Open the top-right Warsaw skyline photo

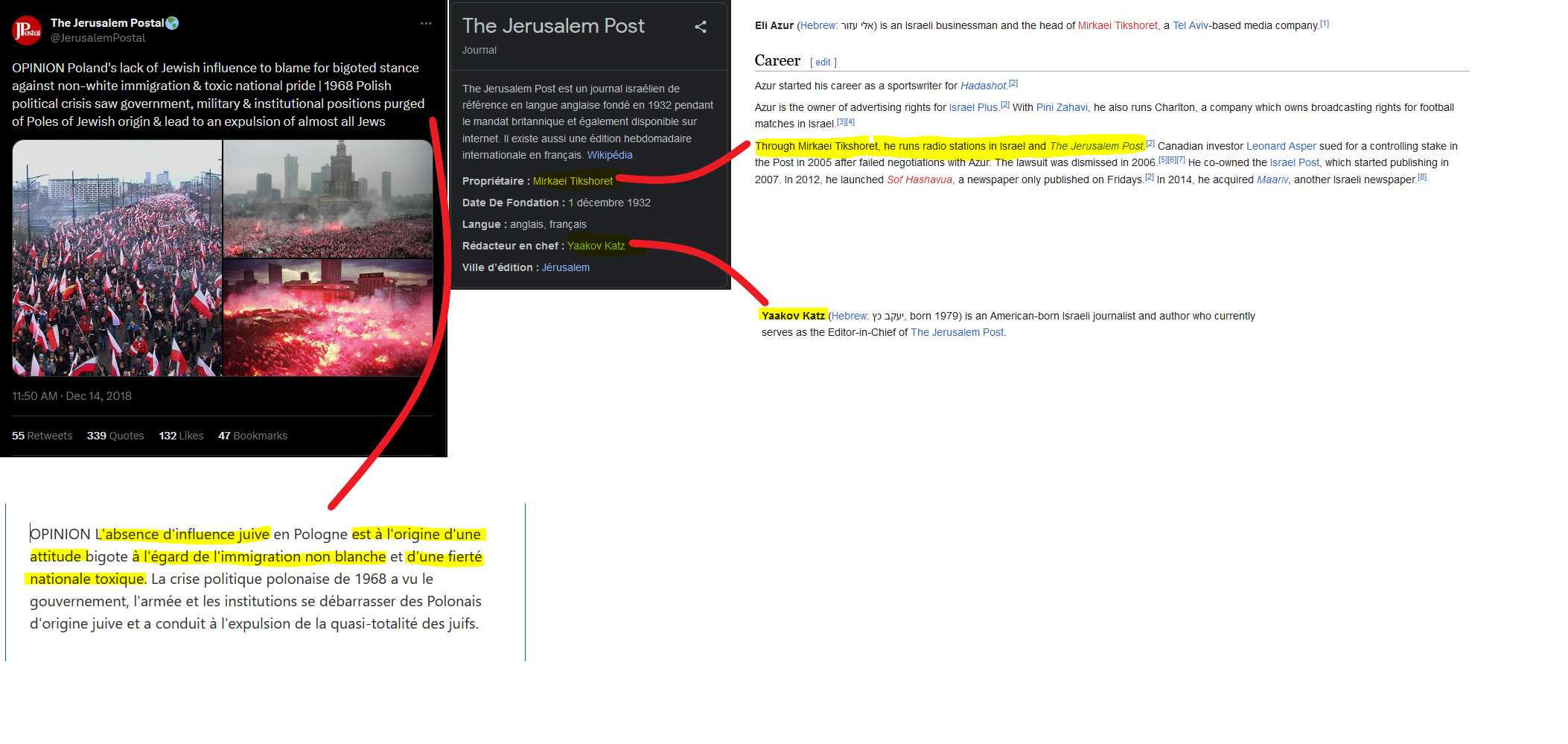(x=328, y=199)
